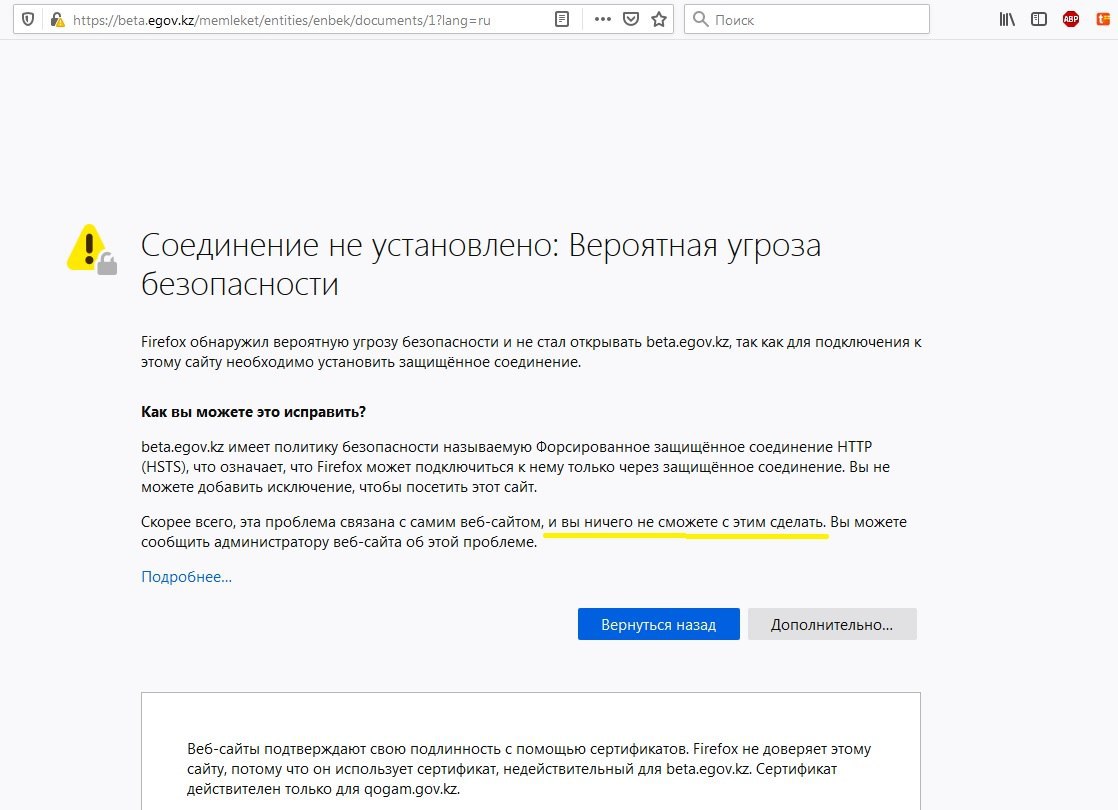Click the Вернуться назад button
Screen dimensions: 1118x810
point(659,624)
